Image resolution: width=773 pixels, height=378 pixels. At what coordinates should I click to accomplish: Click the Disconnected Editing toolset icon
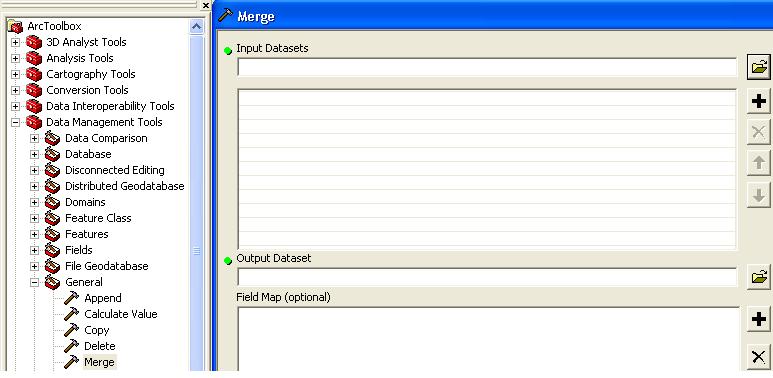(x=52, y=171)
